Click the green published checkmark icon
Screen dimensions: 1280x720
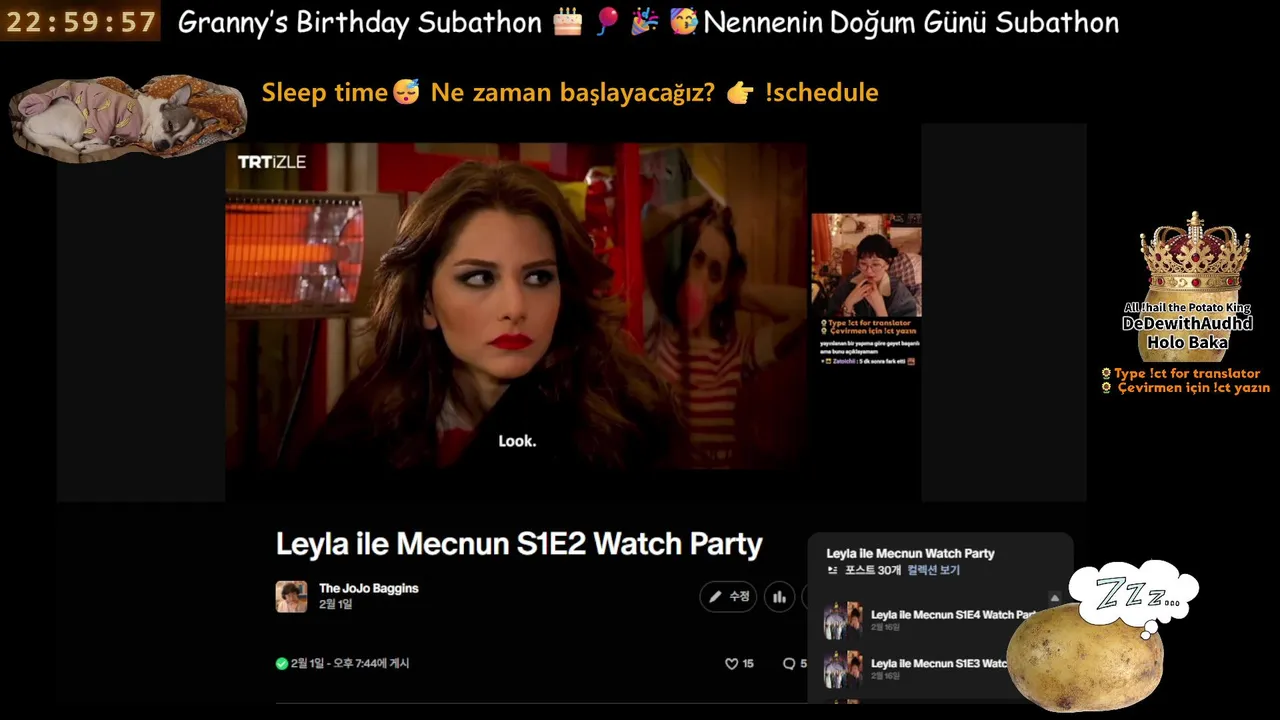[x=282, y=663]
